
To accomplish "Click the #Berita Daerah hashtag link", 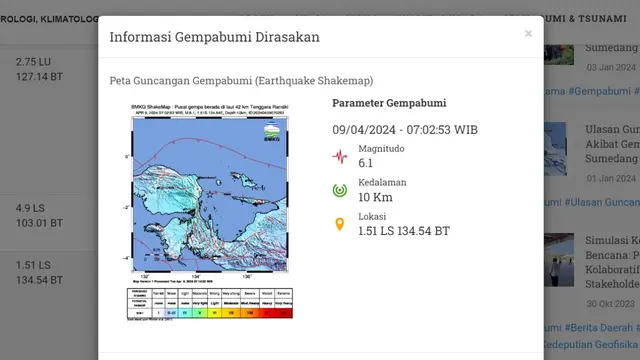I will tap(598, 328).
